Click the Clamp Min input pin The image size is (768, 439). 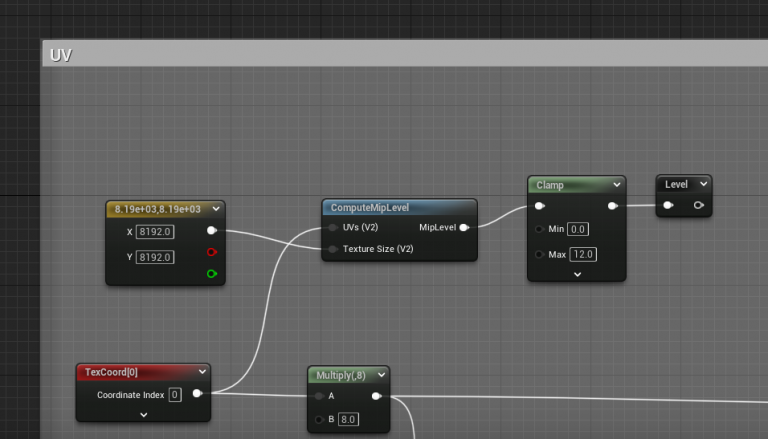[539, 229]
